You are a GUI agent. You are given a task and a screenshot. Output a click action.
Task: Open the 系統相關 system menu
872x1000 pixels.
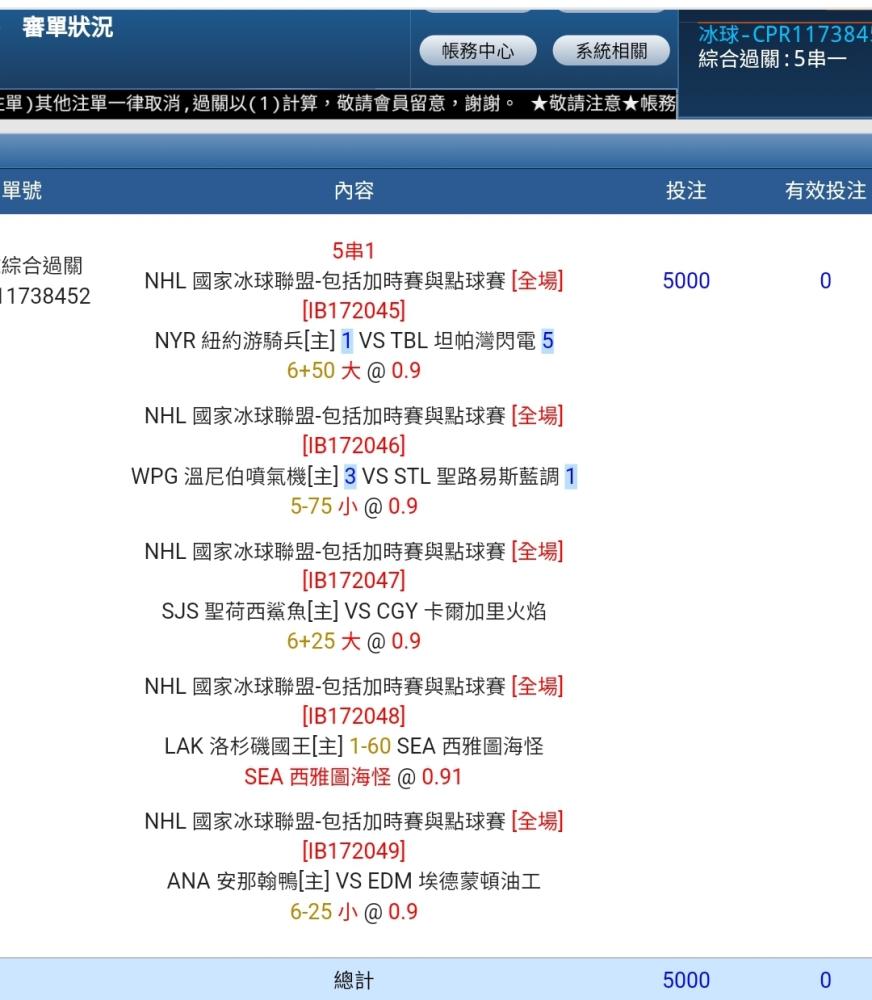coord(611,51)
